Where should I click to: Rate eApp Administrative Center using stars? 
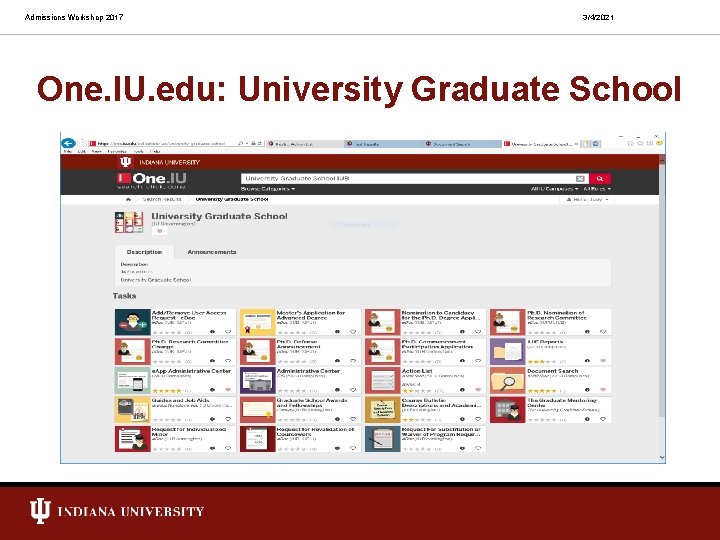coord(167,391)
